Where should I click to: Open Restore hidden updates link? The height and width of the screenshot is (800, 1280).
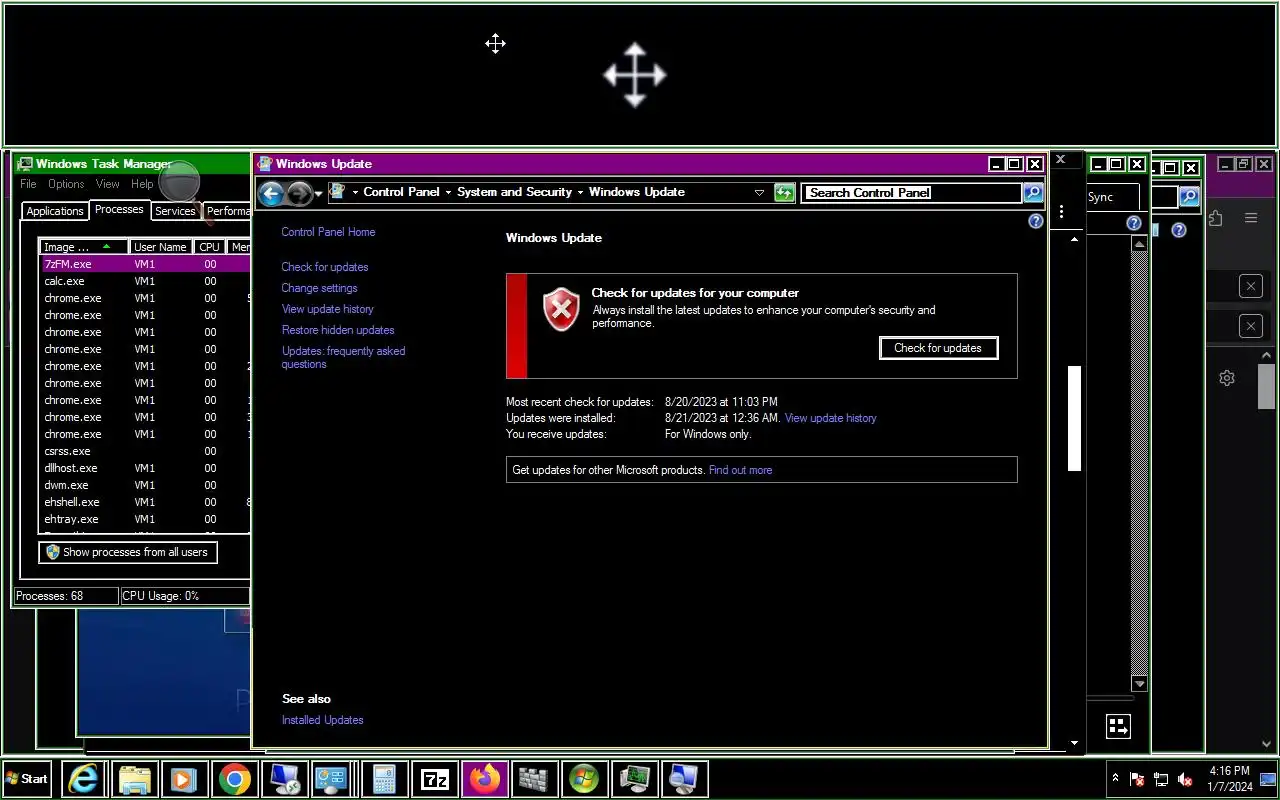338,330
